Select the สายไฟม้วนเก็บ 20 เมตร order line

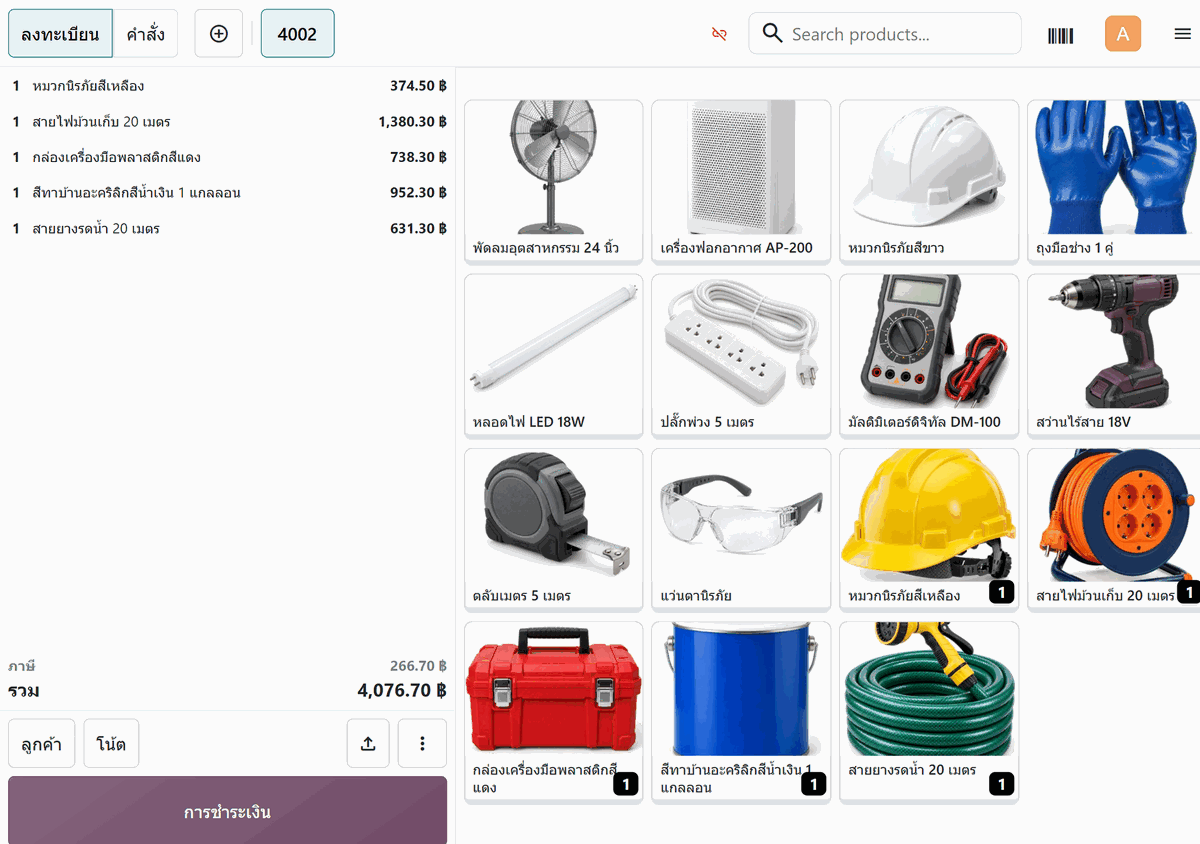(x=228, y=122)
